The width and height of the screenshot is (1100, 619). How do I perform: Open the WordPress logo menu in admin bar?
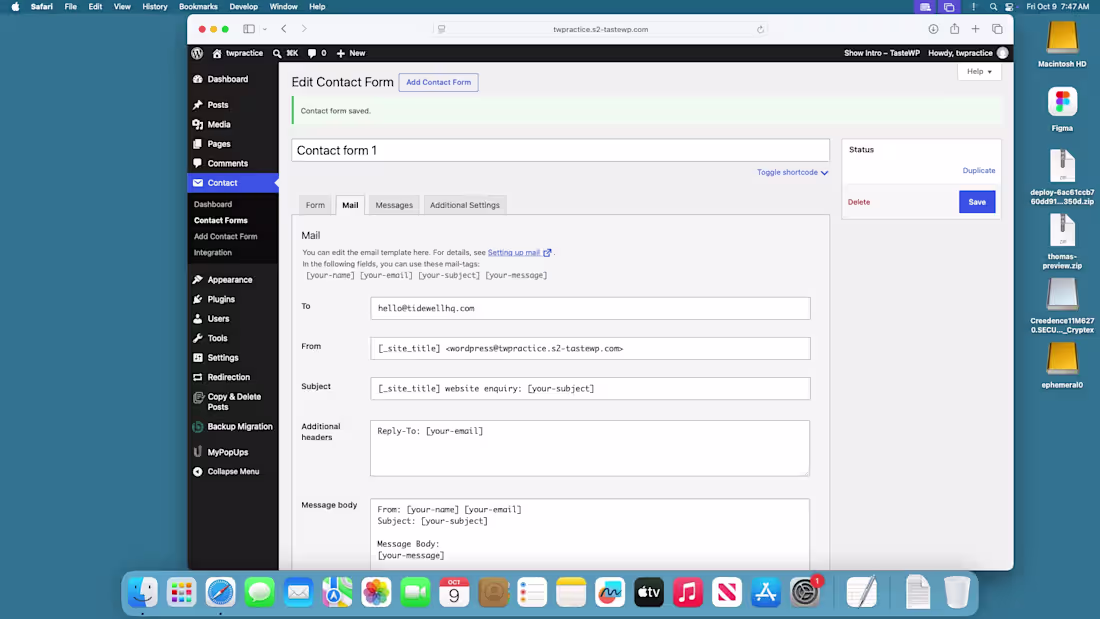pyautogui.click(x=197, y=53)
